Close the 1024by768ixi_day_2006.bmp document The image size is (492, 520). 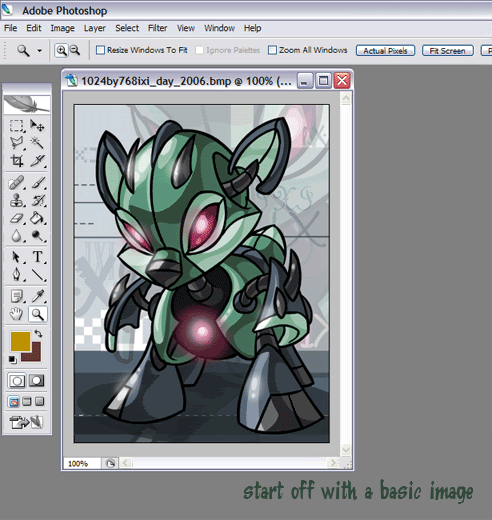(342, 81)
